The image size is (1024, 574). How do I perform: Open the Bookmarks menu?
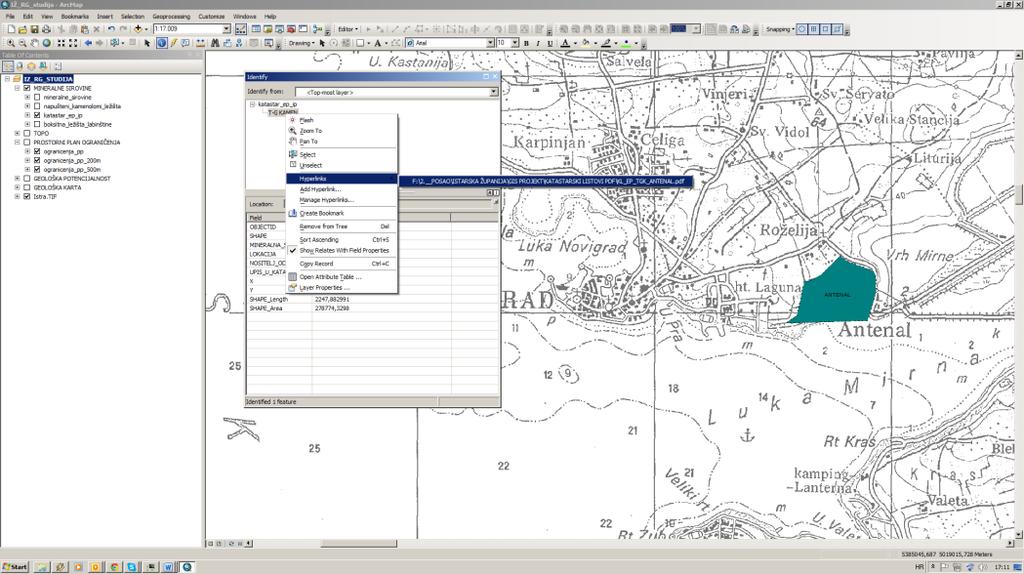tap(75, 16)
